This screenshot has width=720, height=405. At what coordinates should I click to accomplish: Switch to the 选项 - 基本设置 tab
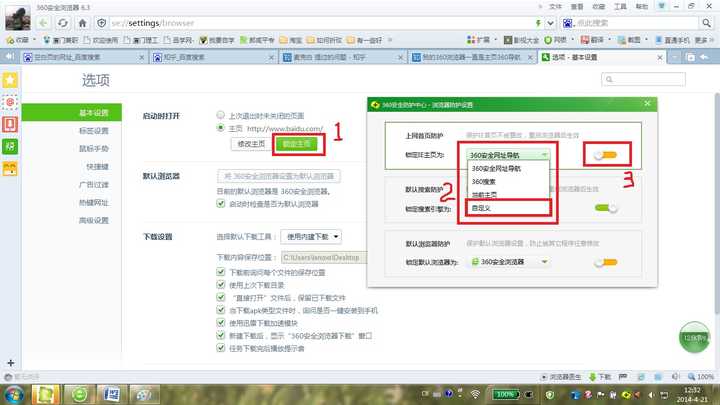(602, 57)
